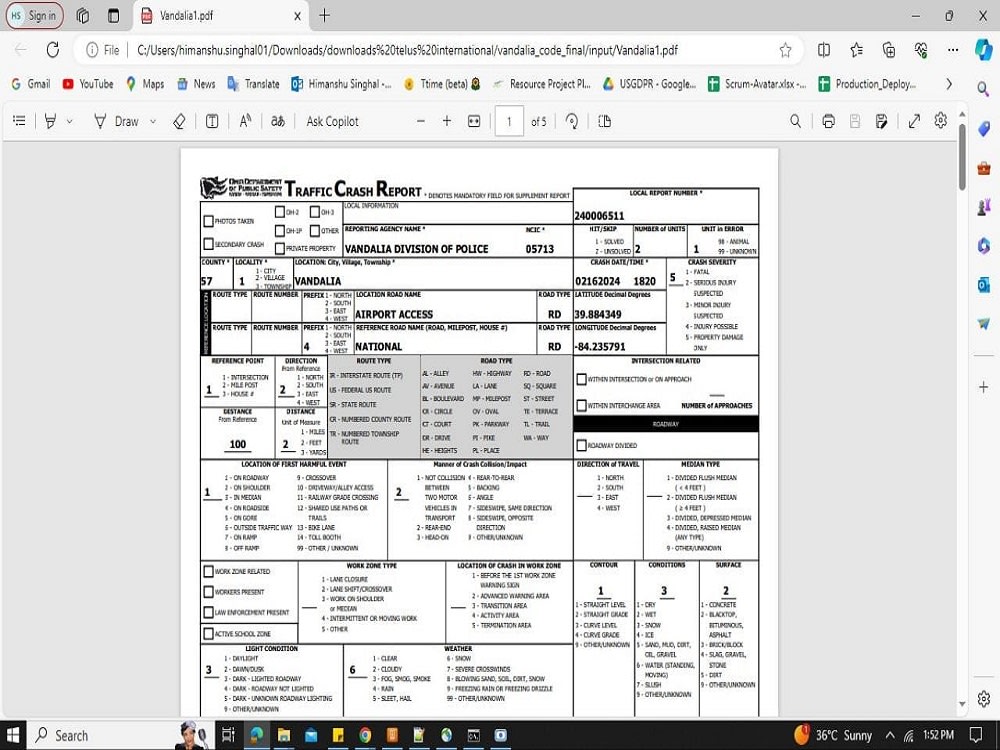Open Settings and more menu
1000x750 pixels.
pos(953,50)
